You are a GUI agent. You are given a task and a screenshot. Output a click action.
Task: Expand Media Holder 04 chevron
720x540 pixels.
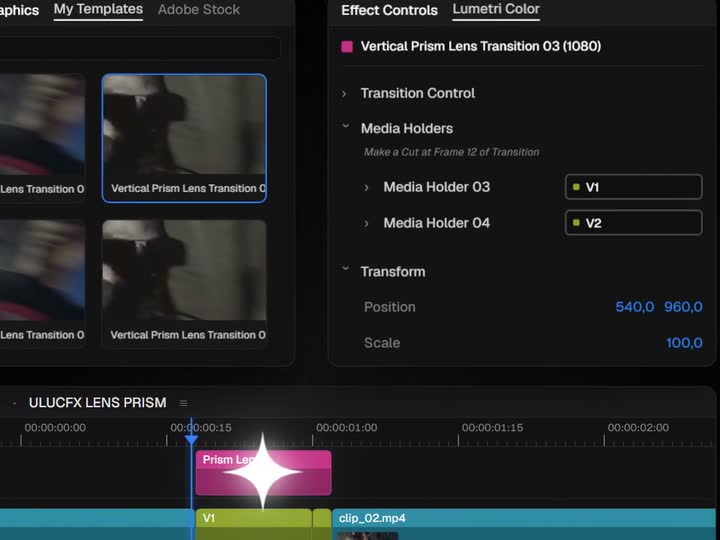366,223
